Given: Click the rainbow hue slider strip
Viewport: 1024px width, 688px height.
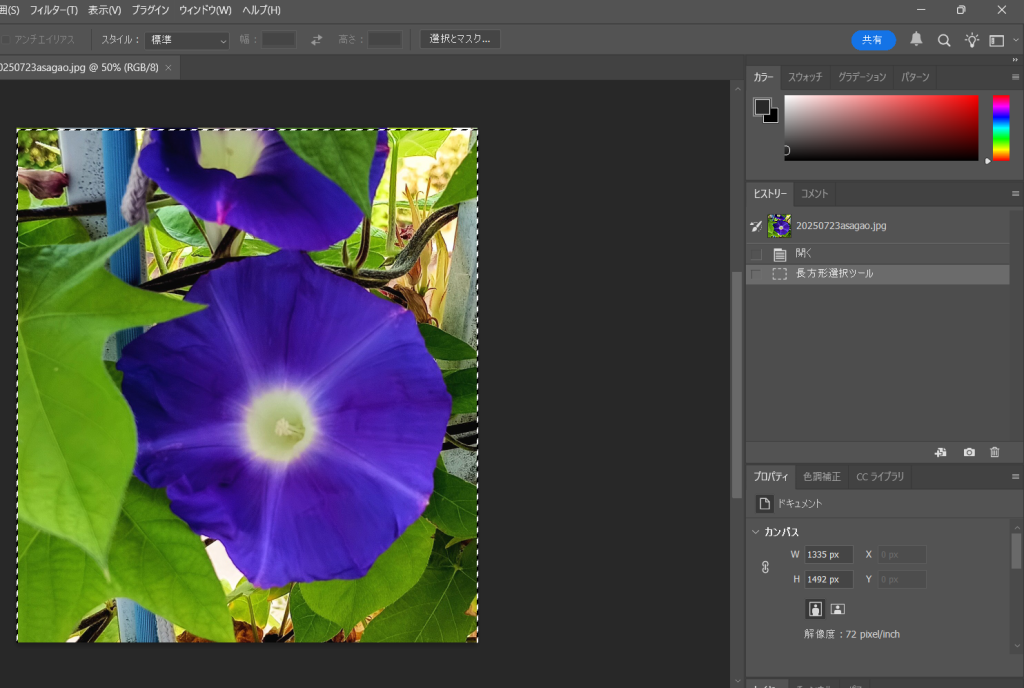Looking at the screenshot, I should pyautogui.click(x=1000, y=128).
